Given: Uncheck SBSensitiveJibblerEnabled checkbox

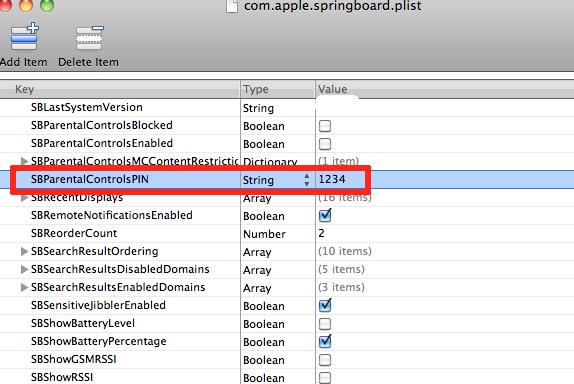Looking at the screenshot, I should click(x=325, y=305).
